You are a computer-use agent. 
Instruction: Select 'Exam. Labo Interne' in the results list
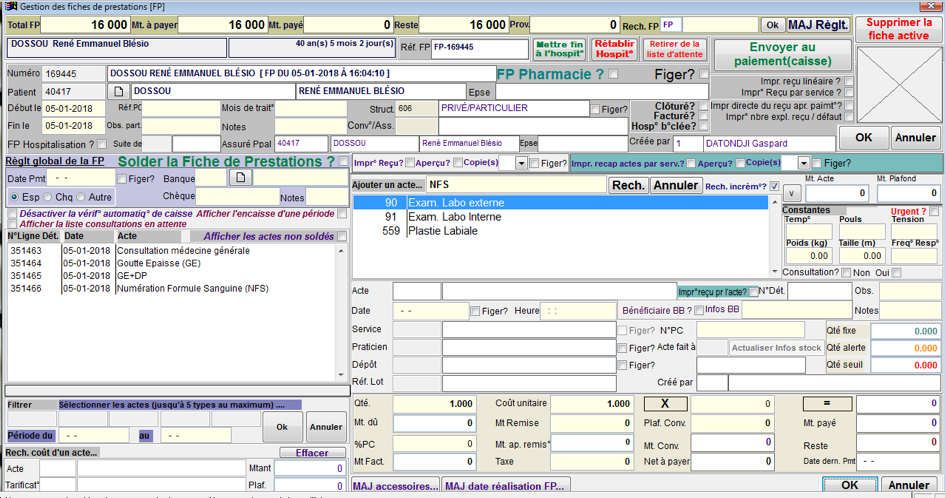click(452, 217)
